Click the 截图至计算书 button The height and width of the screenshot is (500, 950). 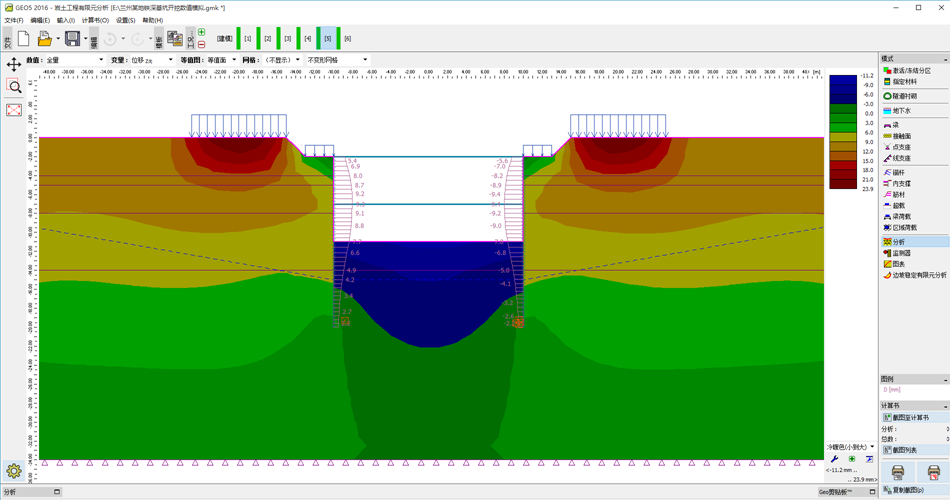pyautogui.click(x=913, y=418)
